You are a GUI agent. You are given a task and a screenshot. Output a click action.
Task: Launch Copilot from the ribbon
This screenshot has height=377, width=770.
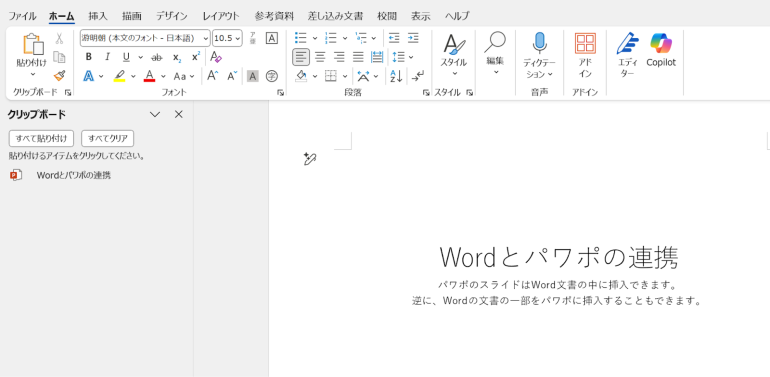tap(661, 50)
